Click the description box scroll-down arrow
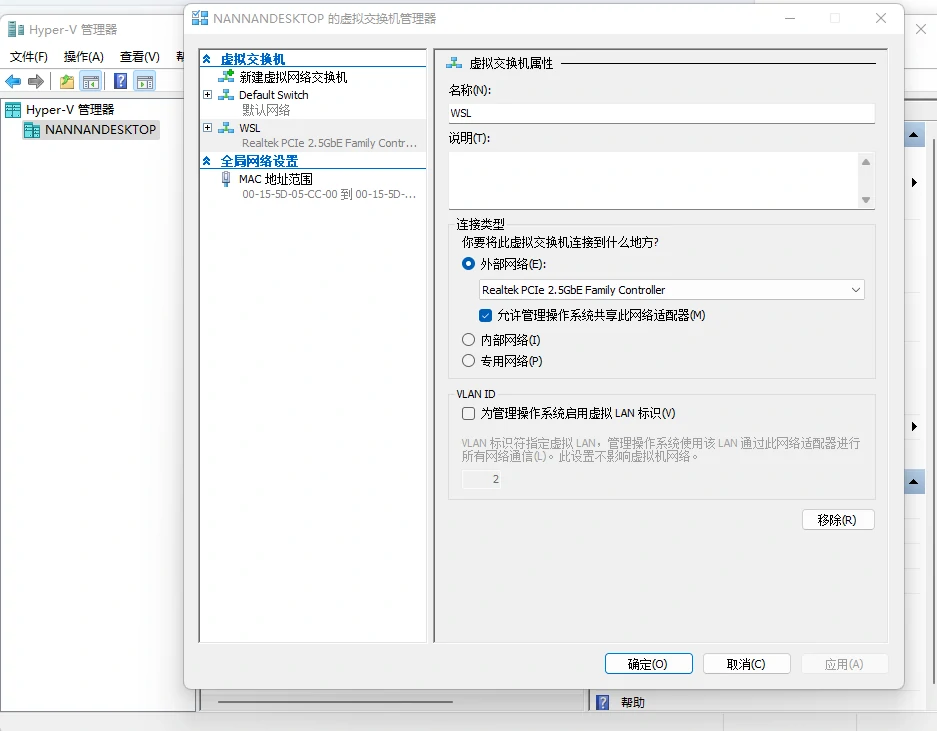Viewport: 937px width, 731px height. click(866, 200)
